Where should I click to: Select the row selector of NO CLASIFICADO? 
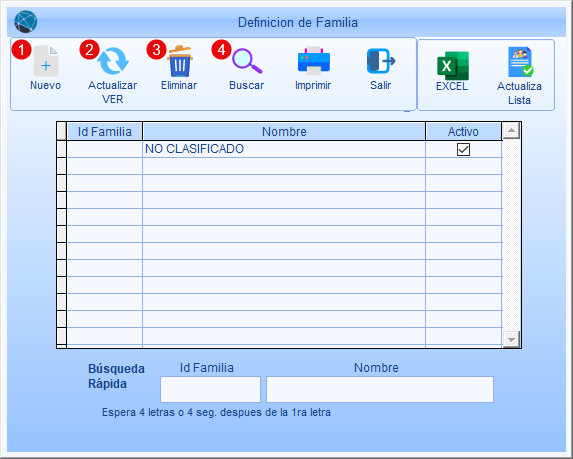point(61,149)
